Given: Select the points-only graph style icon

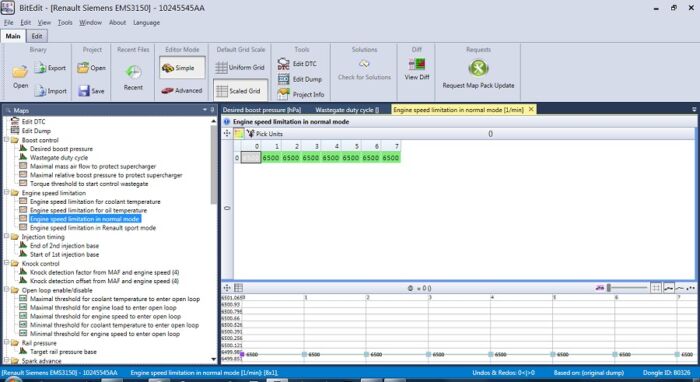Looking at the screenshot, I should pyautogui.click(x=691, y=288).
